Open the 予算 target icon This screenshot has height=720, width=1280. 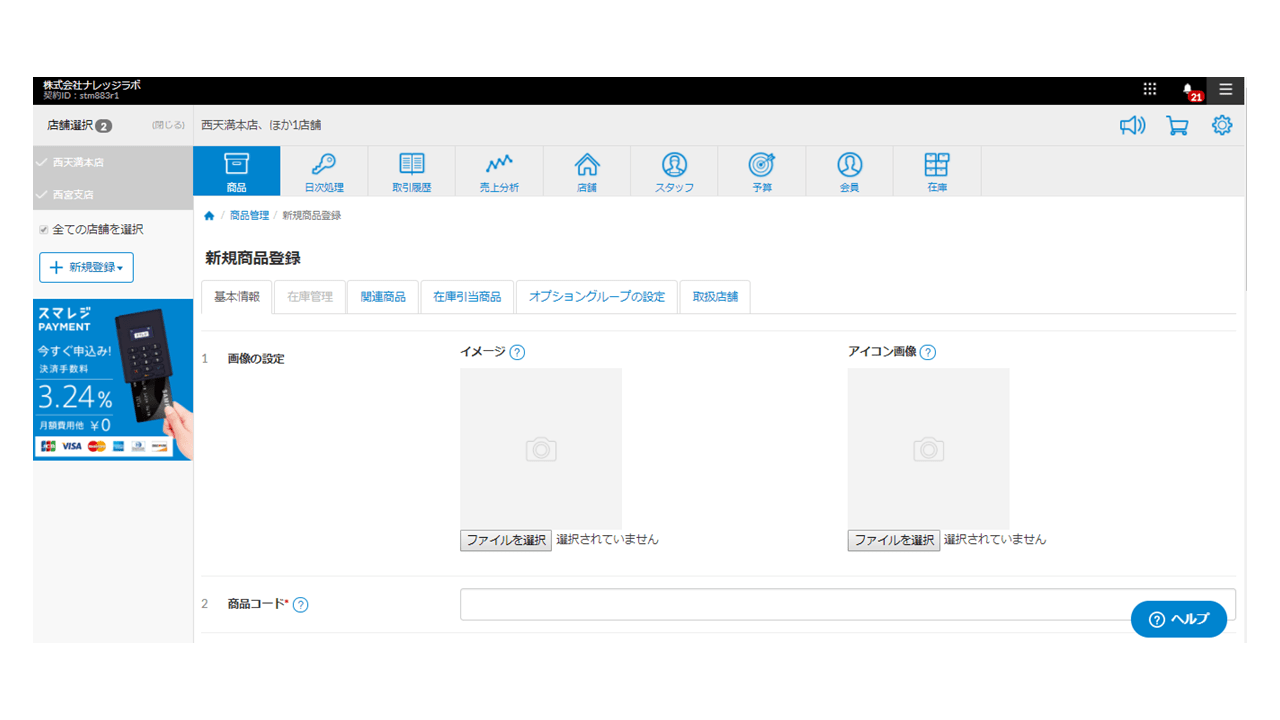click(762, 171)
